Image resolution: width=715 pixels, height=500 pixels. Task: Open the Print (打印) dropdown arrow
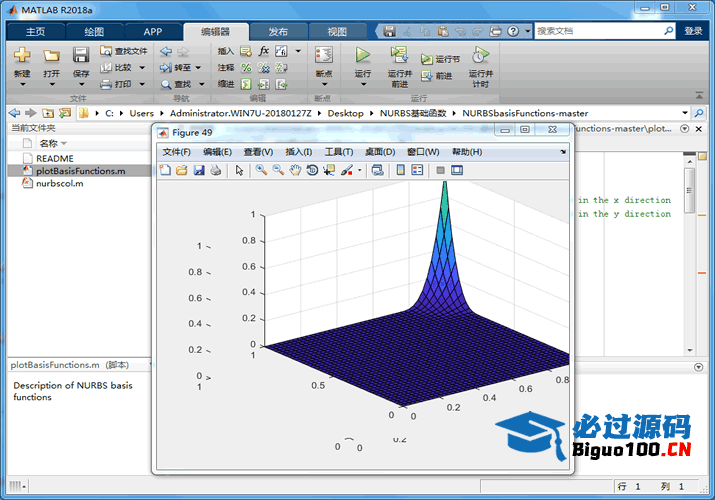pyautogui.click(x=141, y=84)
